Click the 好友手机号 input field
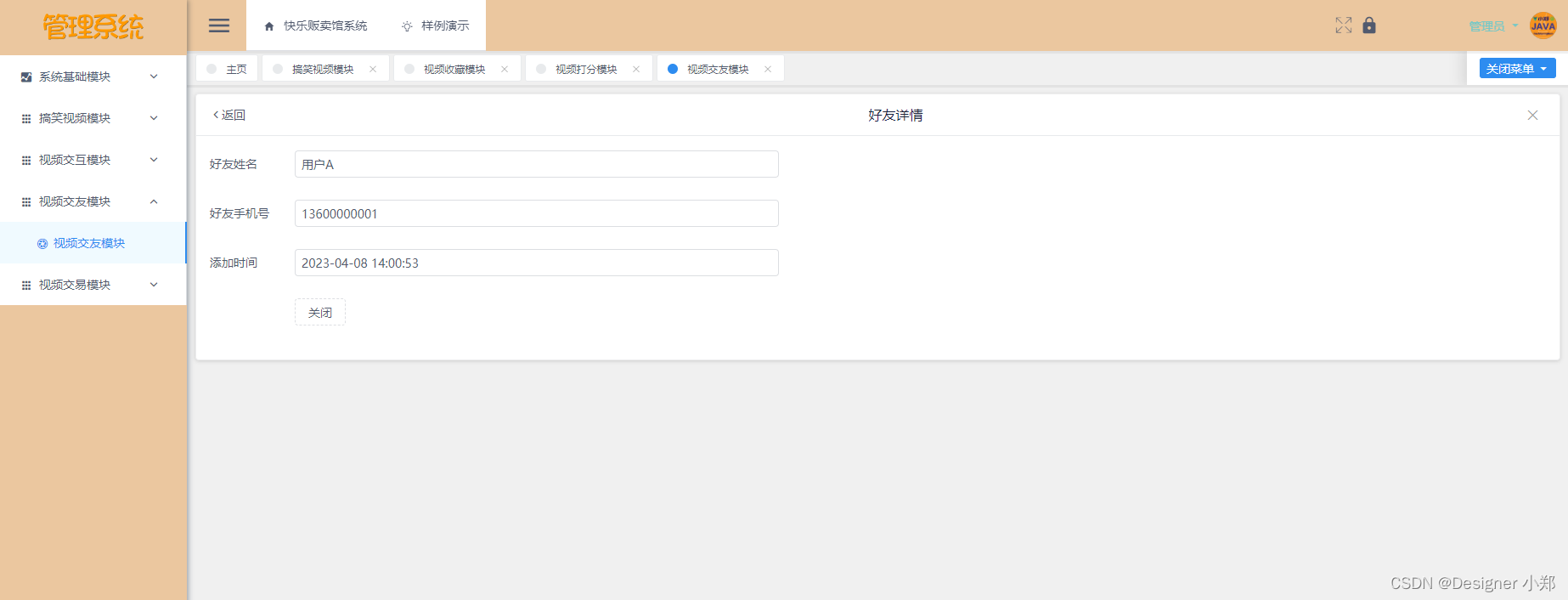 537,213
